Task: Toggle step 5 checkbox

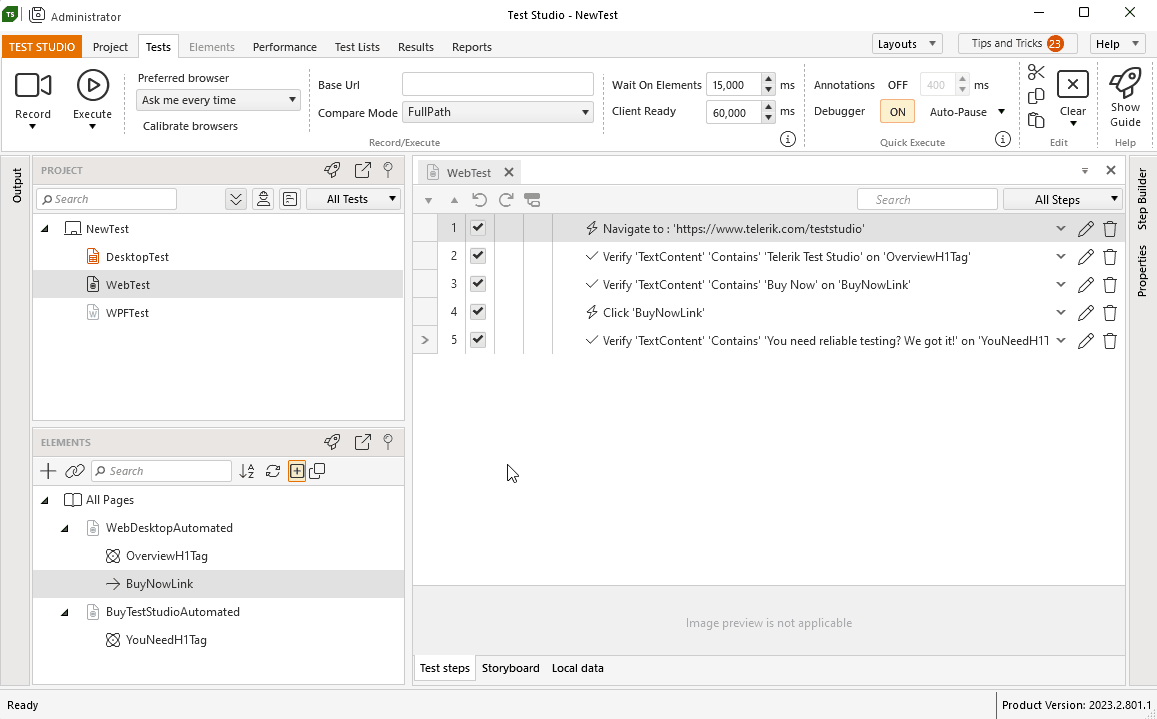Action: click(x=478, y=340)
